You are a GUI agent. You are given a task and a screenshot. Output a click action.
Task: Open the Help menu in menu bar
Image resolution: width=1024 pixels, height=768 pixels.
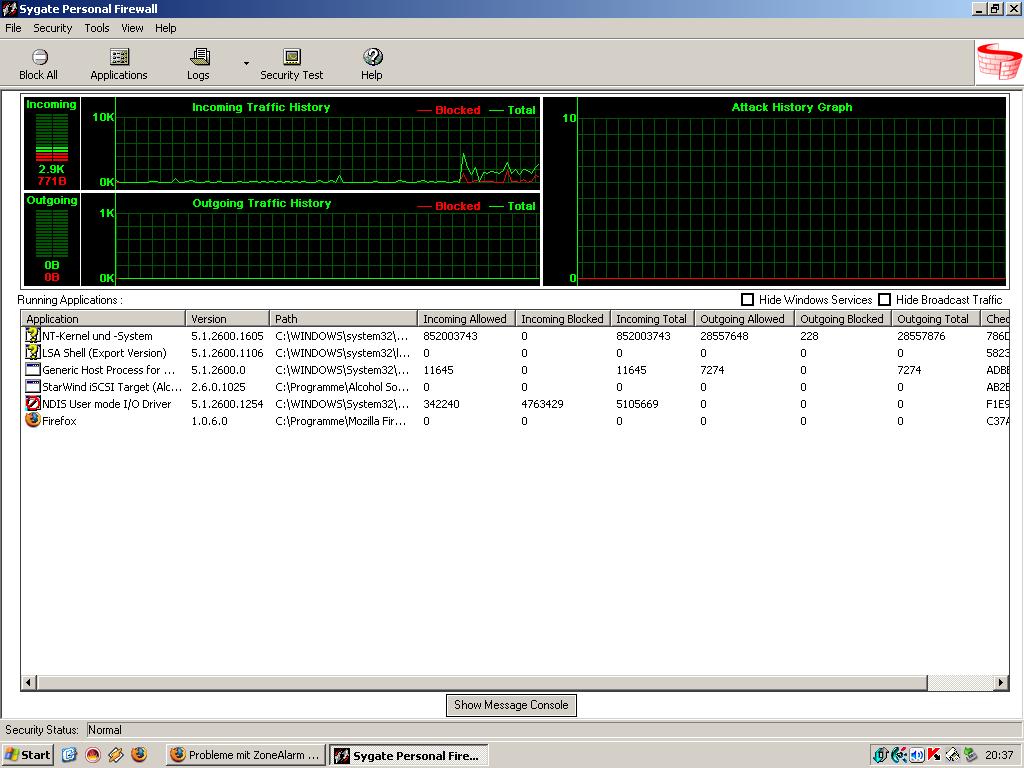point(166,28)
